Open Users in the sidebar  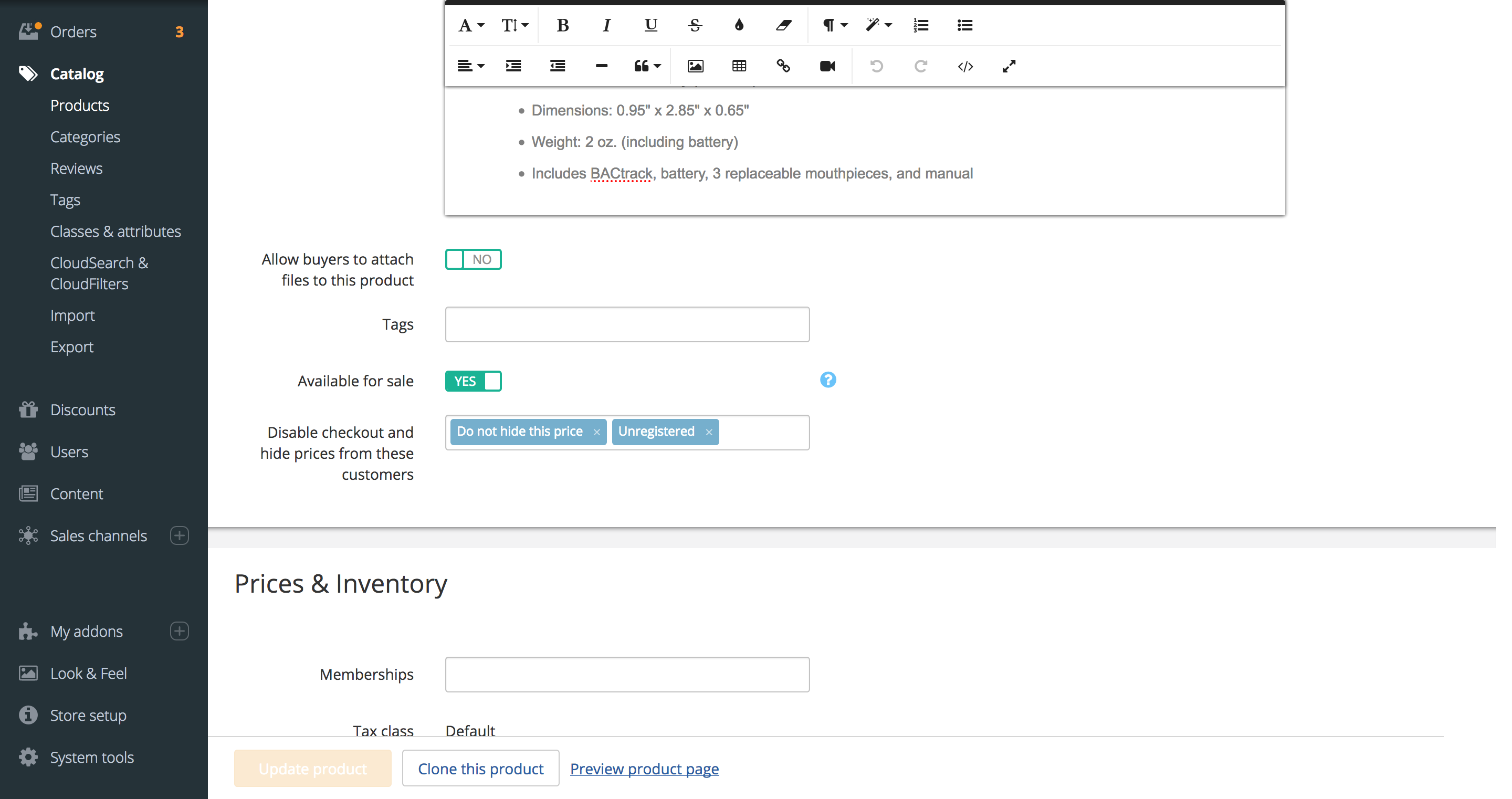pos(69,451)
